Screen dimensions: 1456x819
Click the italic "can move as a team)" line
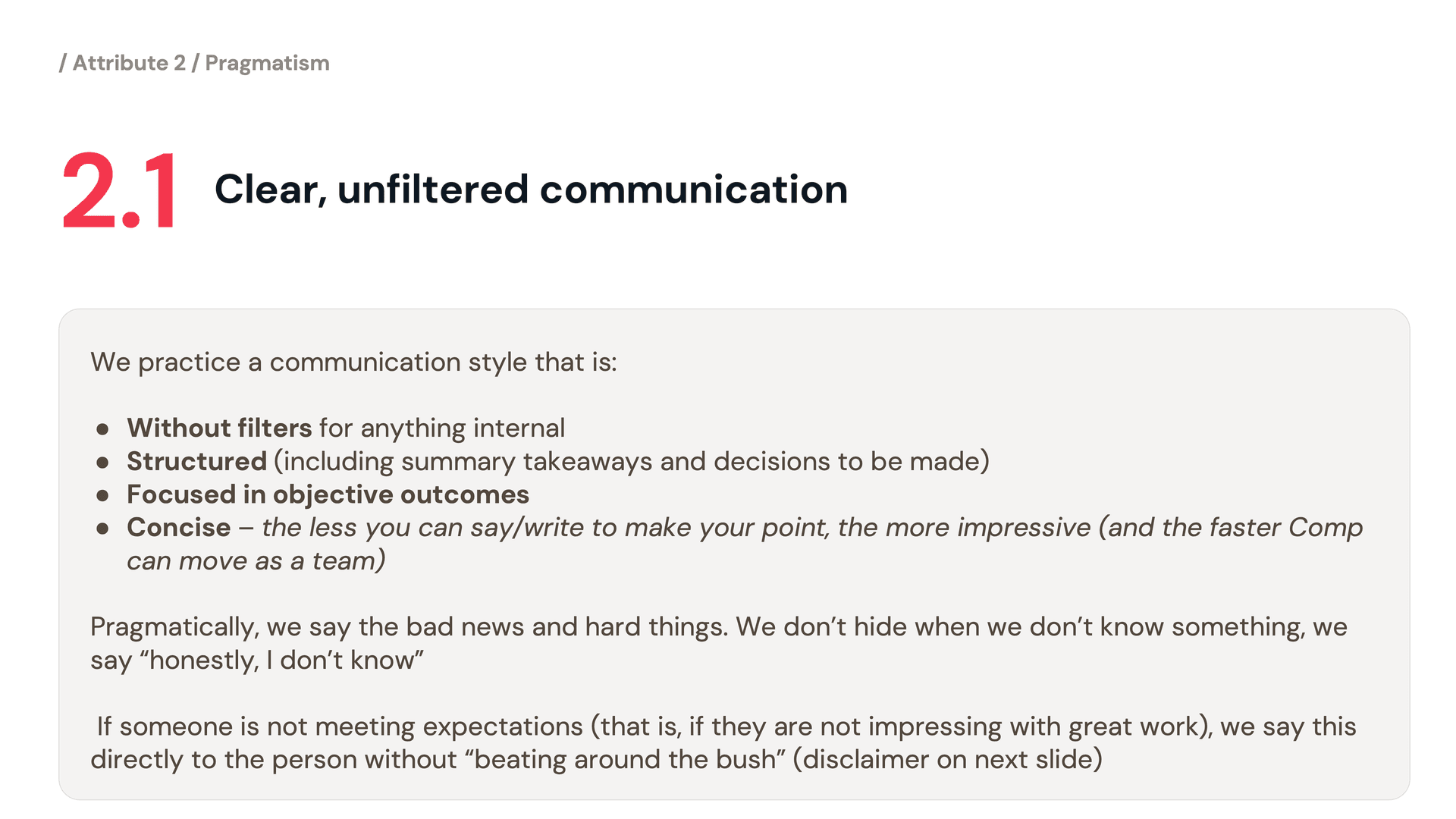pyautogui.click(x=256, y=561)
